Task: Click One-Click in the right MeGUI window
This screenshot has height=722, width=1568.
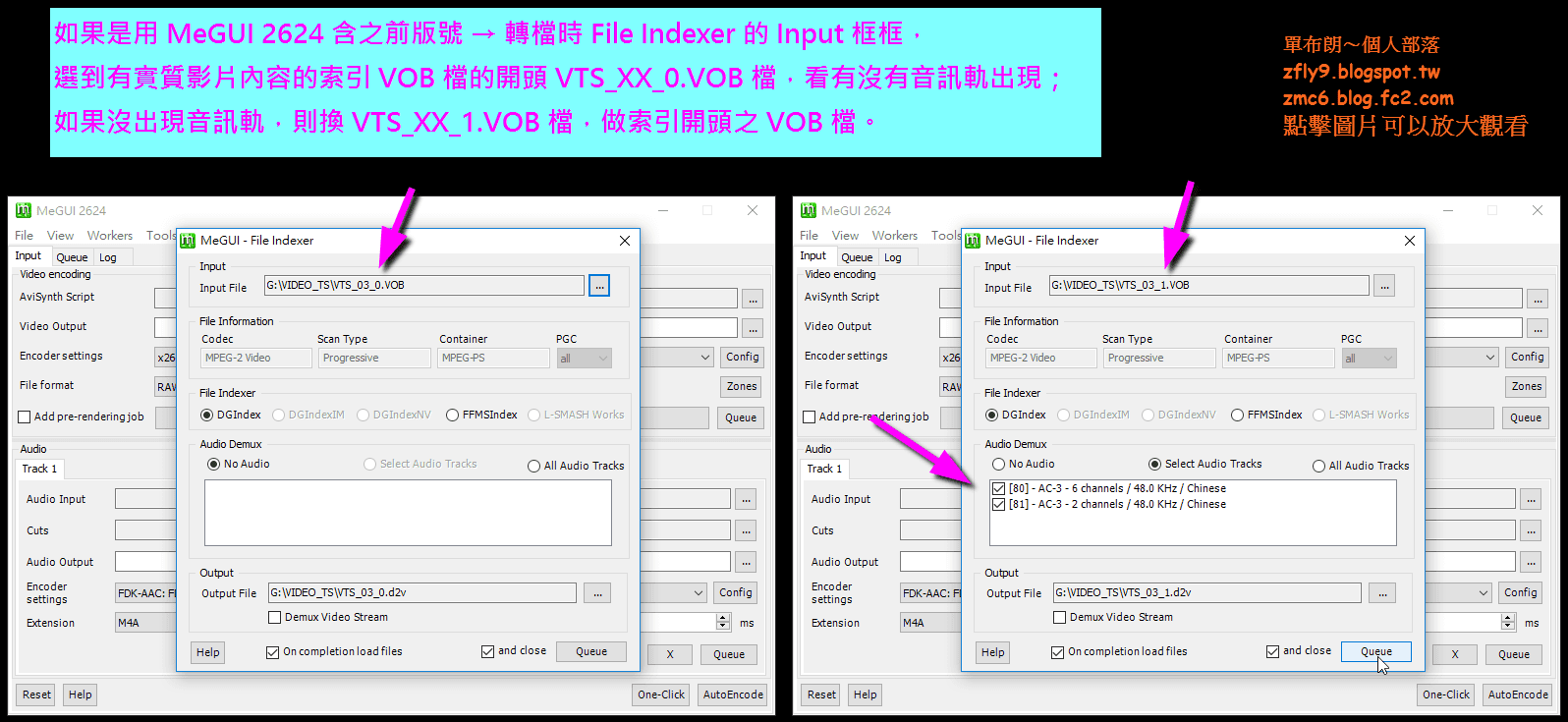Action: tap(1446, 695)
